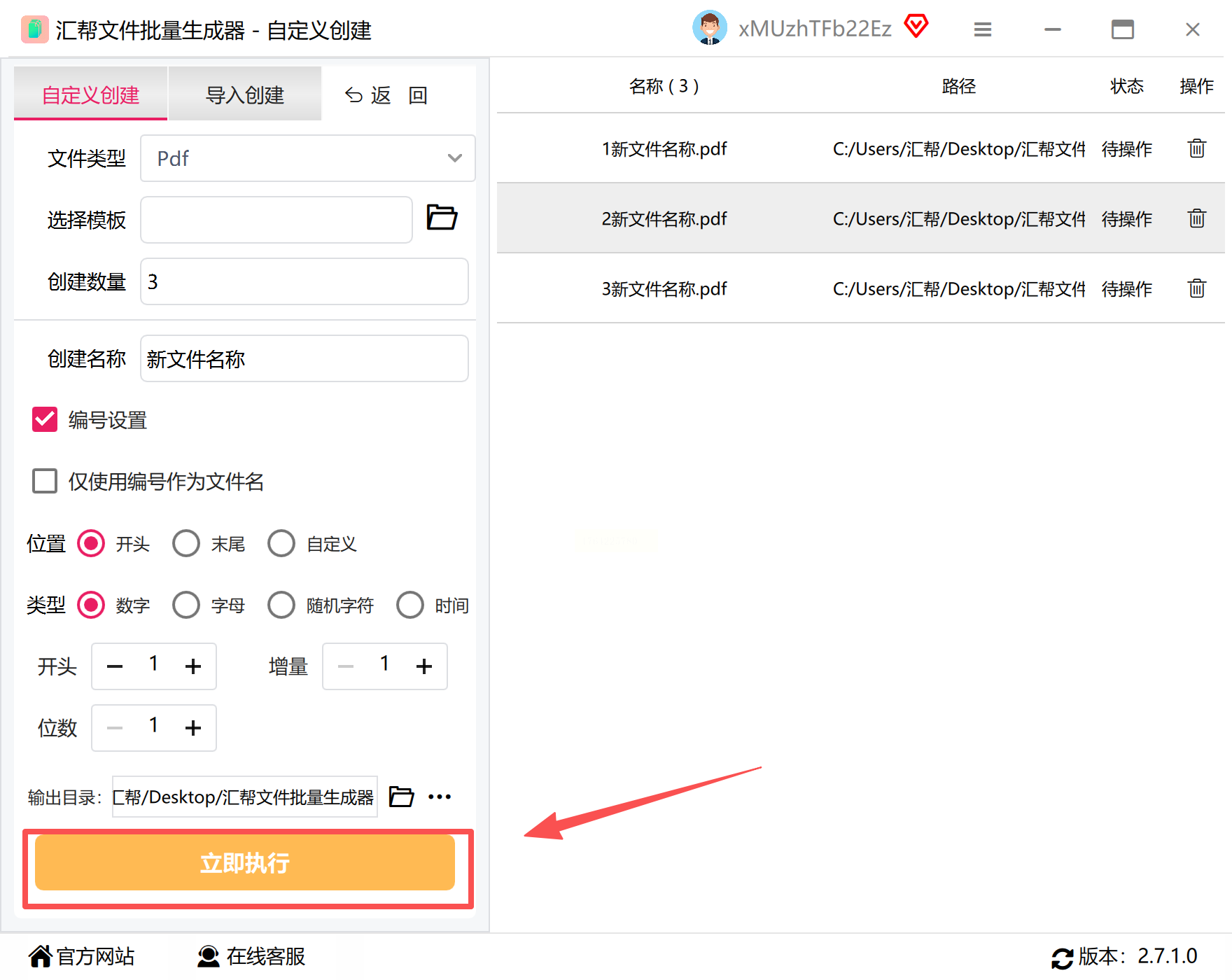Click the home icon for 官方网站

tap(40, 956)
